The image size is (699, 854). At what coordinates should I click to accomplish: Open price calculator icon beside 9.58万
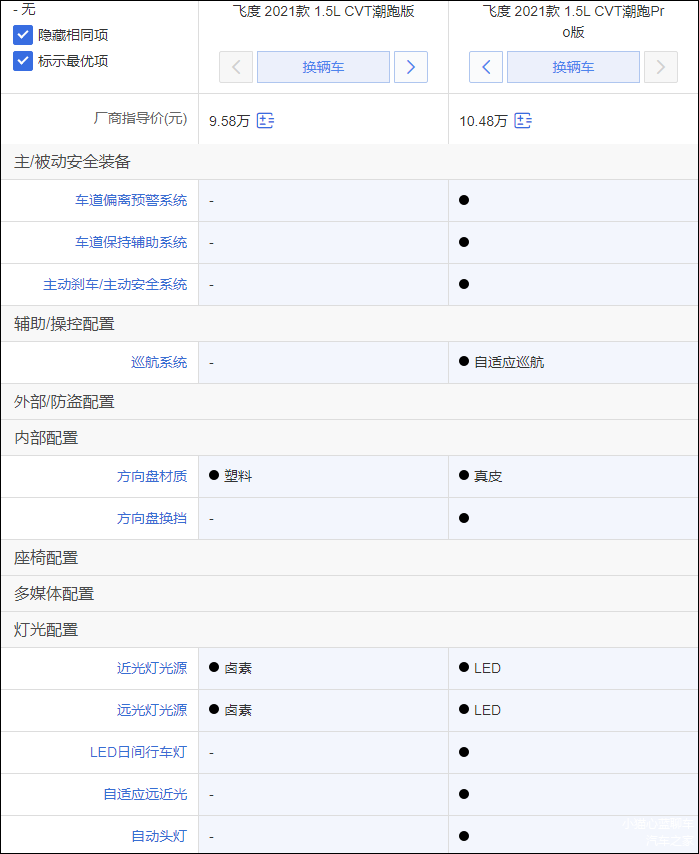point(265,121)
